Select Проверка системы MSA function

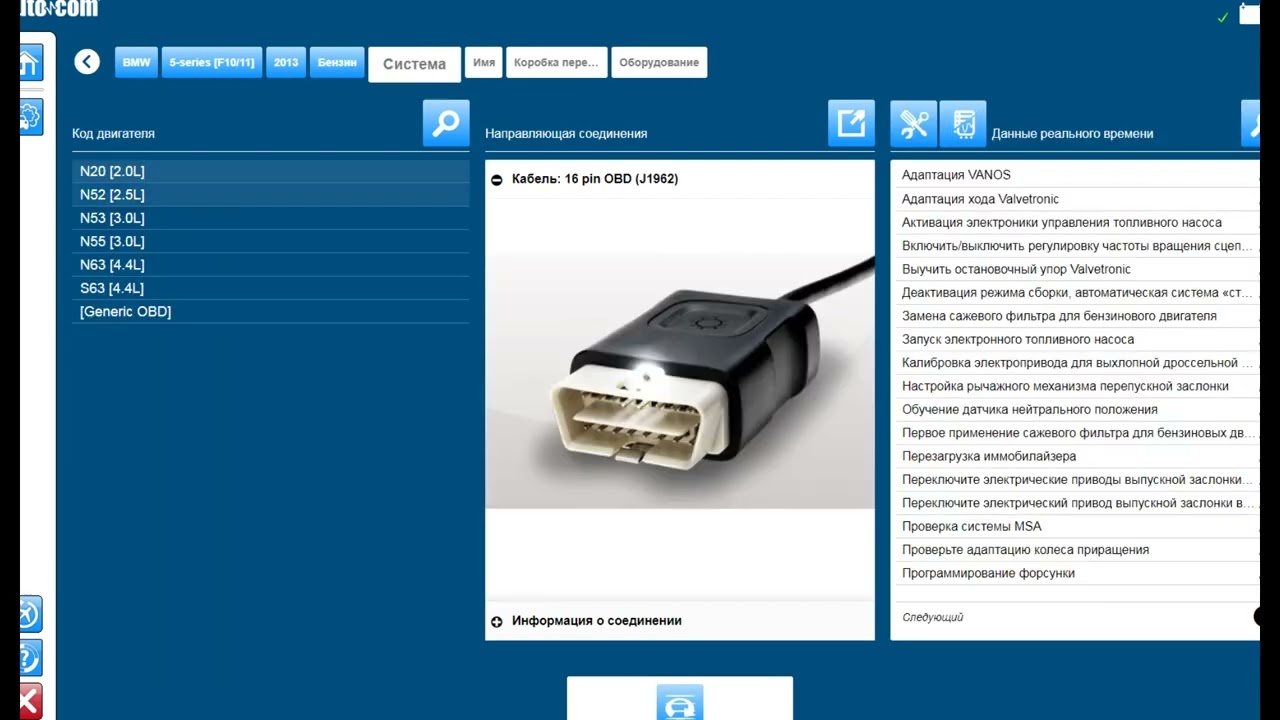click(x=1075, y=526)
